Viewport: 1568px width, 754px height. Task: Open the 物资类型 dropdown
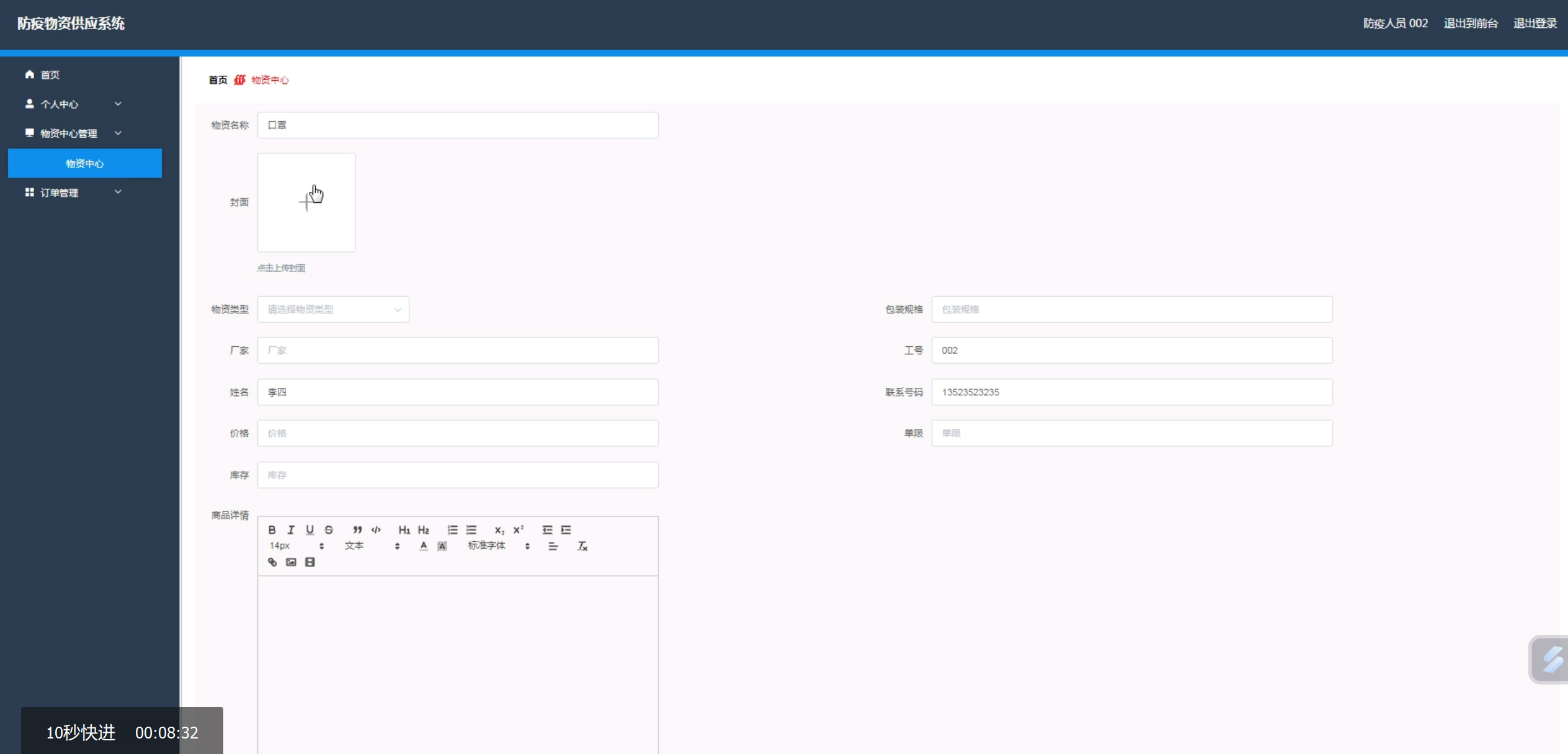click(333, 309)
